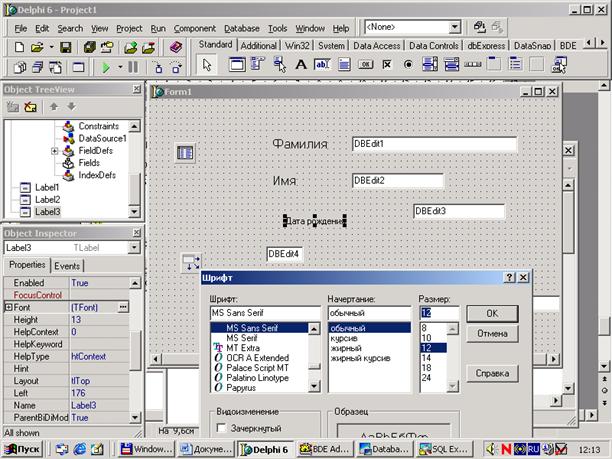Screen dimensions: 612x459
Task: Switch to the Data Access palette tab
Action: click(377, 46)
